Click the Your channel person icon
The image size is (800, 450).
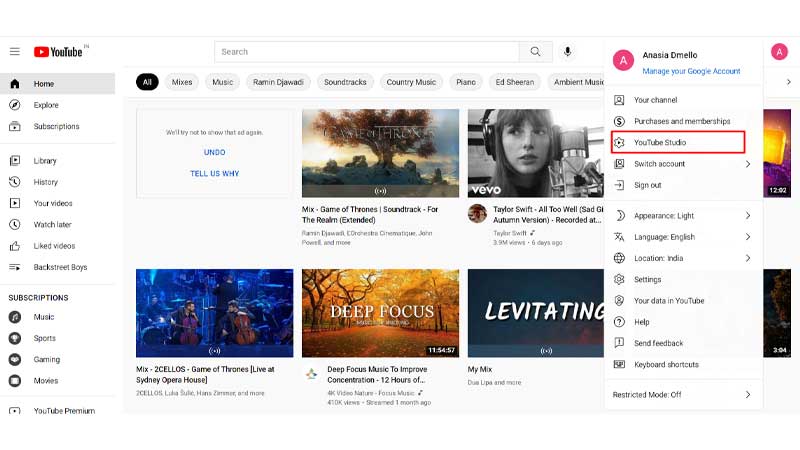click(x=619, y=100)
